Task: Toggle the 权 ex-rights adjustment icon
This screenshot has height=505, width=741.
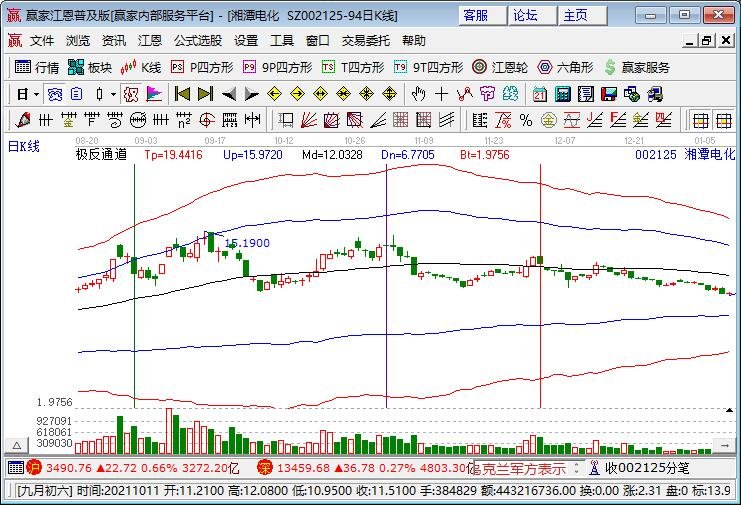Action: (131, 94)
